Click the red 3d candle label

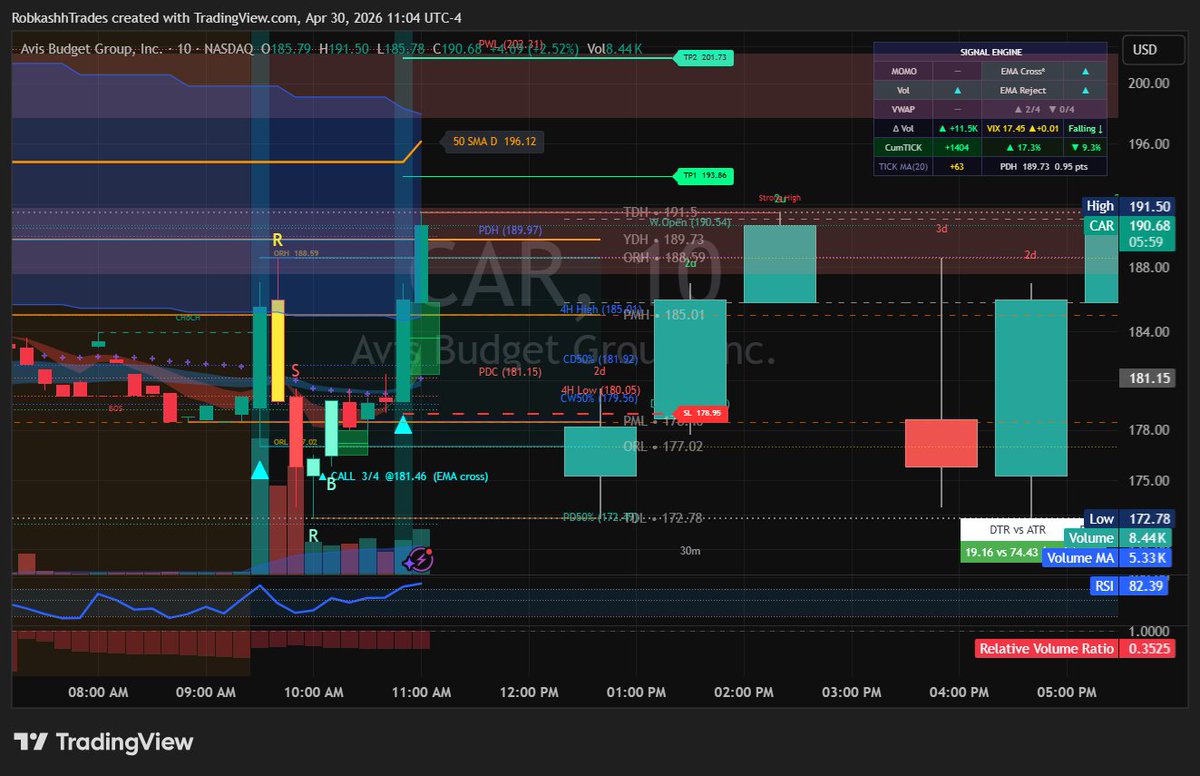(x=942, y=229)
